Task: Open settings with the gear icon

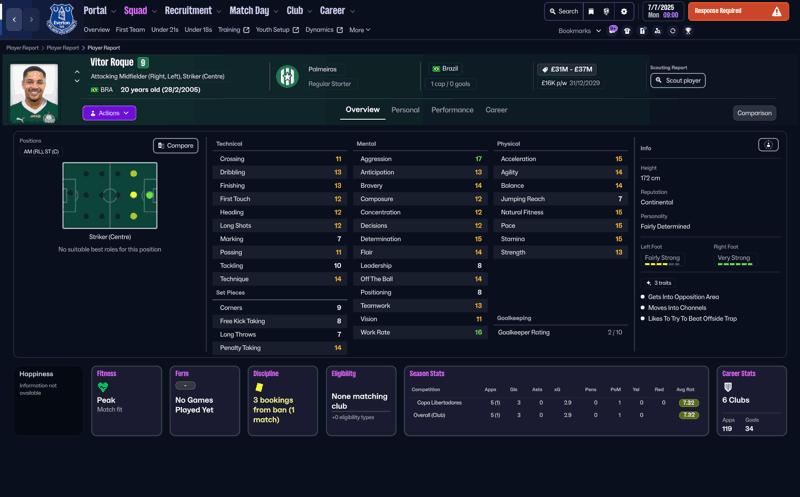Action: click(623, 11)
